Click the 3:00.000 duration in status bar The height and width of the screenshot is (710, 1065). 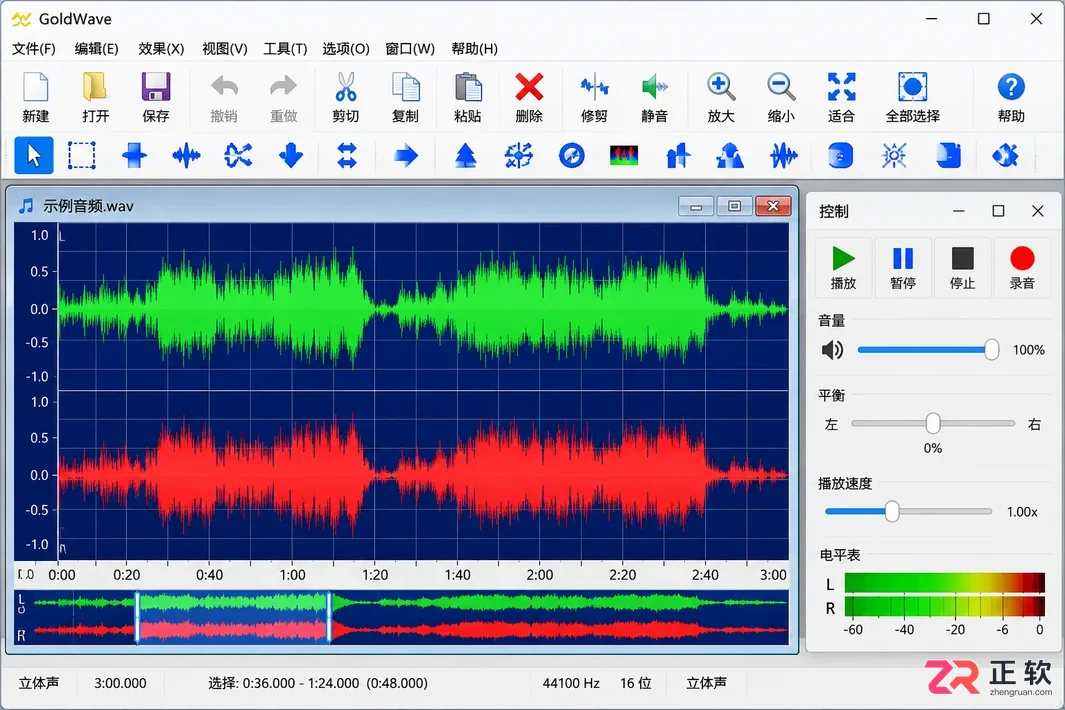(x=120, y=684)
